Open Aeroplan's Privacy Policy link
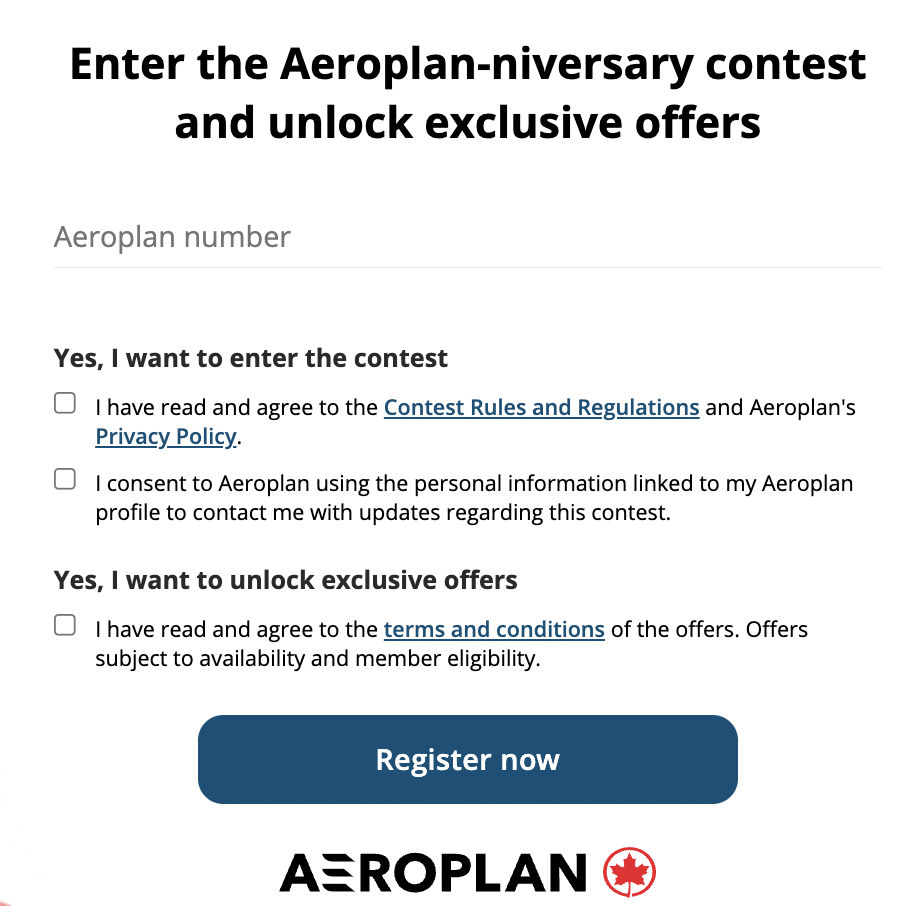Screen dimensions: 898x906 166,437
